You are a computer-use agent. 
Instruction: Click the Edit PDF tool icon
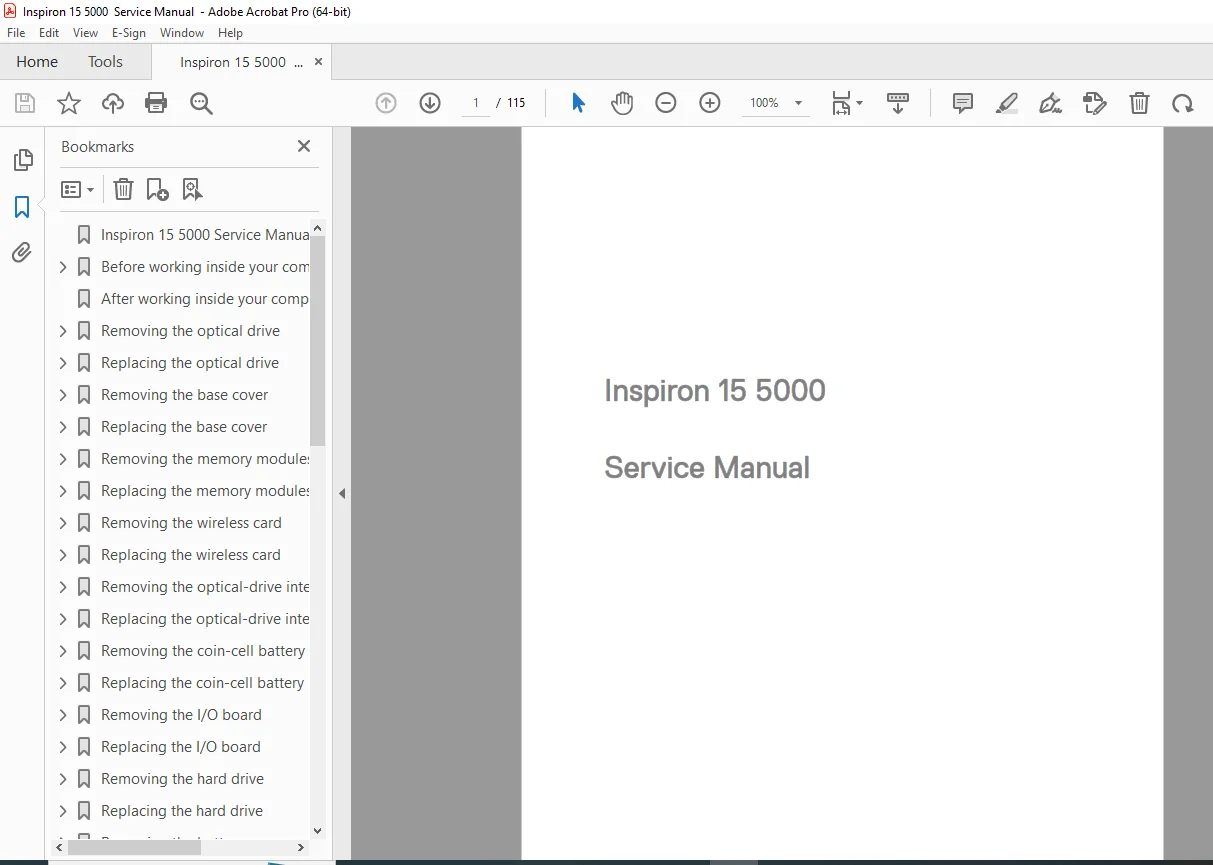coord(1095,103)
